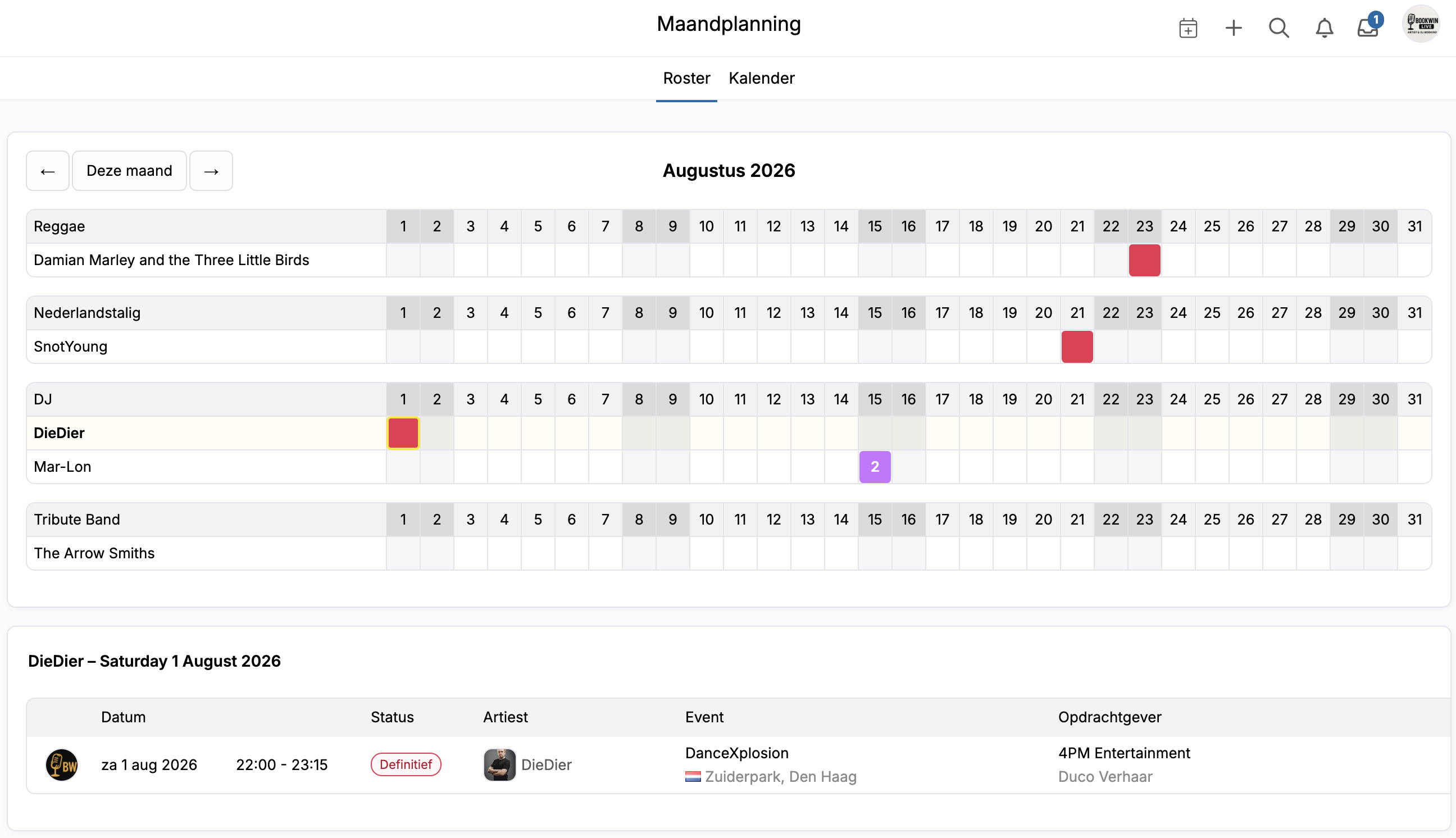Image resolution: width=1456 pixels, height=838 pixels.
Task: Select the Roster tab
Action: coord(686,78)
